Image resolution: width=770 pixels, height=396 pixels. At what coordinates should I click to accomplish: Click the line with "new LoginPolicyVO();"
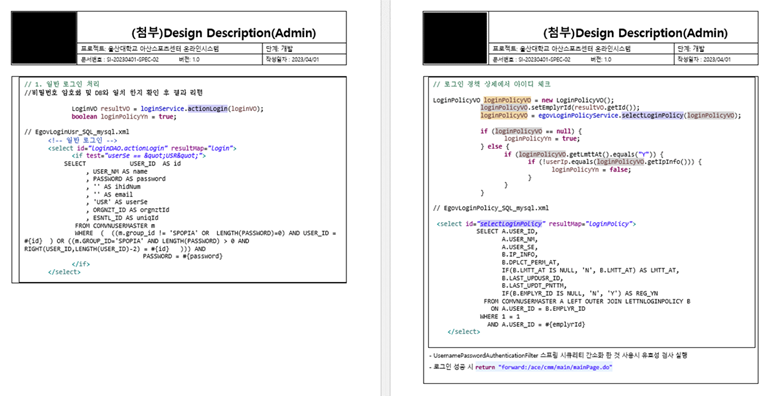coord(523,100)
